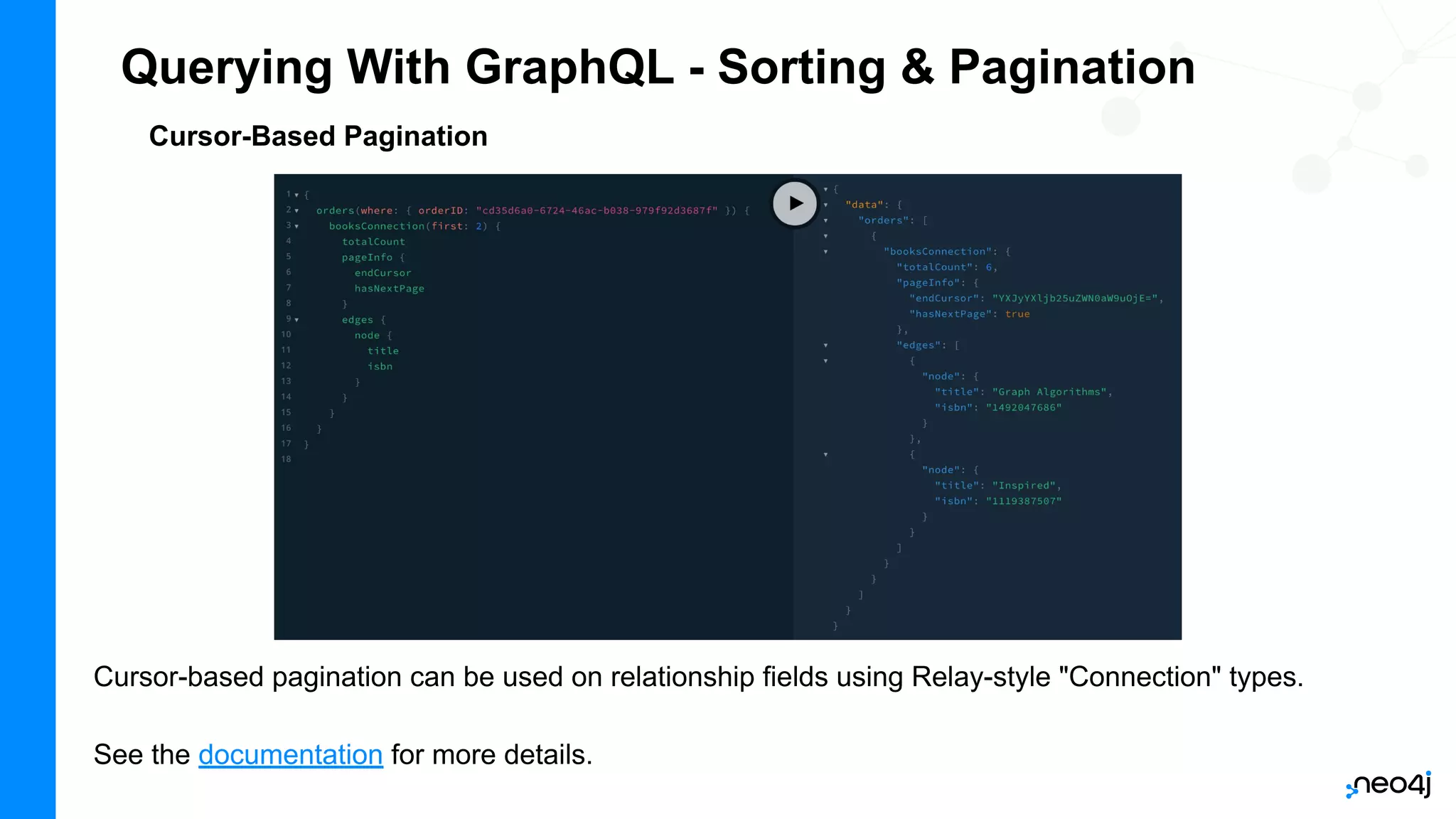Click the Cursor-Based Pagination subheading
The width and height of the screenshot is (1456, 819).
pos(318,136)
